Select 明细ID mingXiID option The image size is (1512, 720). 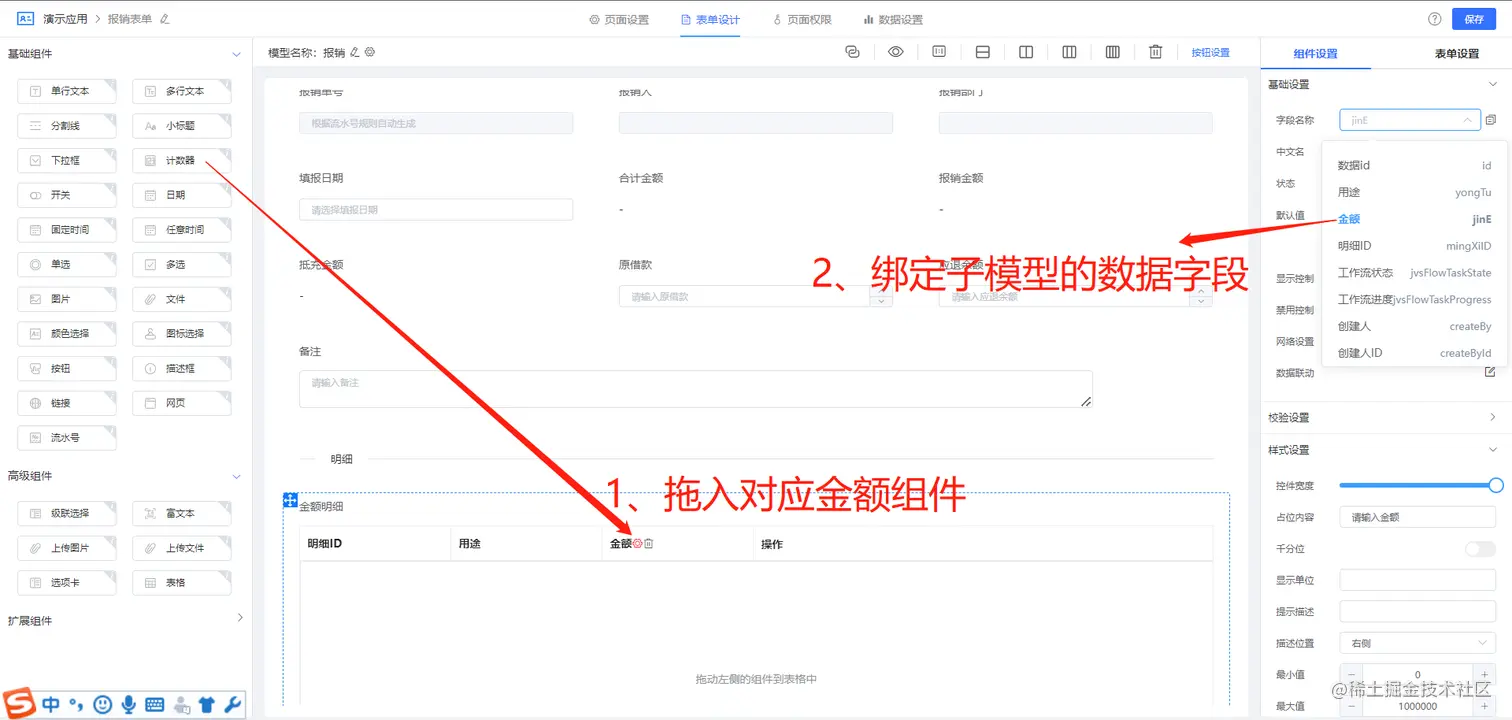pos(1414,246)
